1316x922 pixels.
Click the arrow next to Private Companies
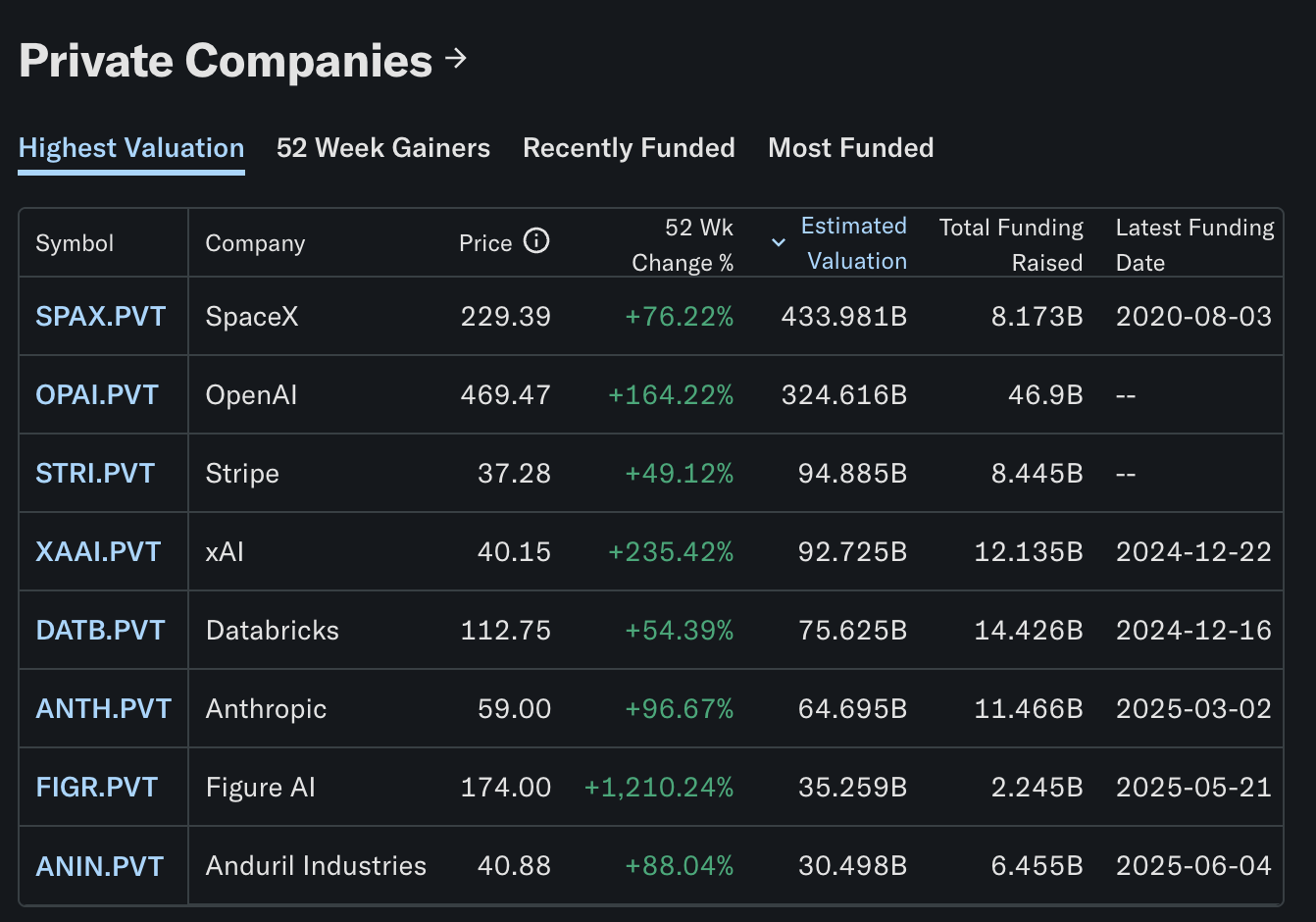(x=456, y=59)
